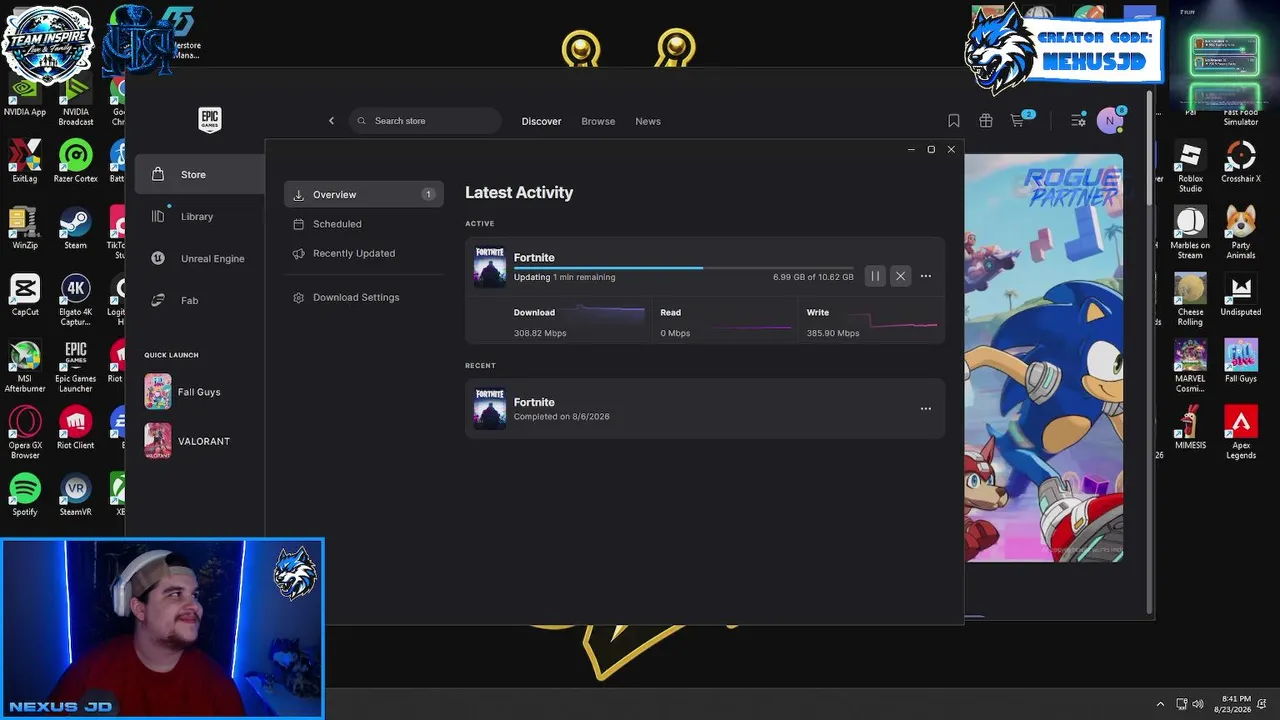This screenshot has height=720, width=1280.
Task: Open the taskbar volume control
Action: point(1198,704)
